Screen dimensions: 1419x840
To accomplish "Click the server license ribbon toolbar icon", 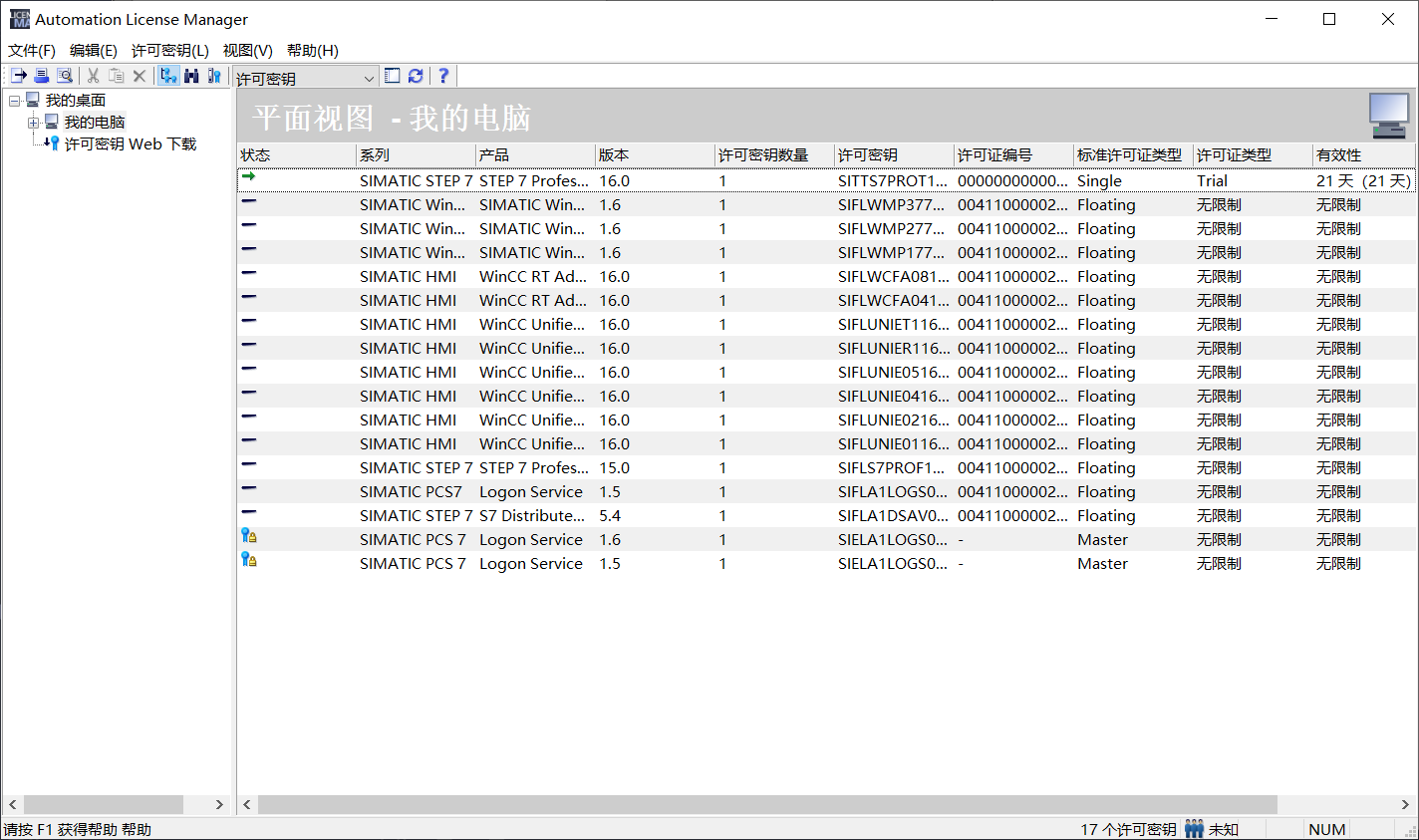I will tap(214, 76).
